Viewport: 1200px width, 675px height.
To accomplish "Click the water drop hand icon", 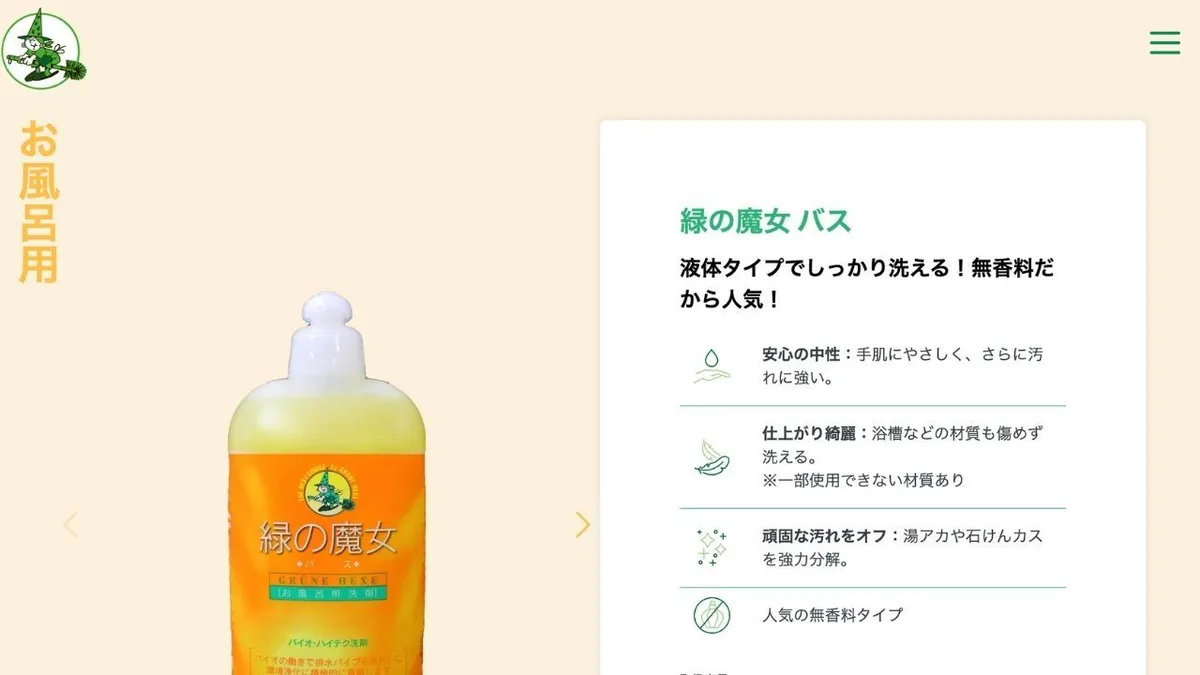I will pos(712,366).
